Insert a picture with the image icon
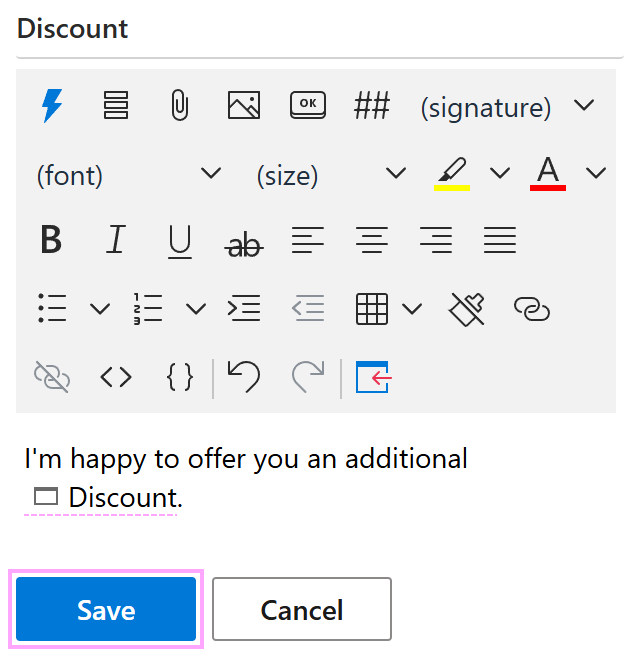Image resolution: width=638 pixels, height=656 pixels. pos(243,105)
